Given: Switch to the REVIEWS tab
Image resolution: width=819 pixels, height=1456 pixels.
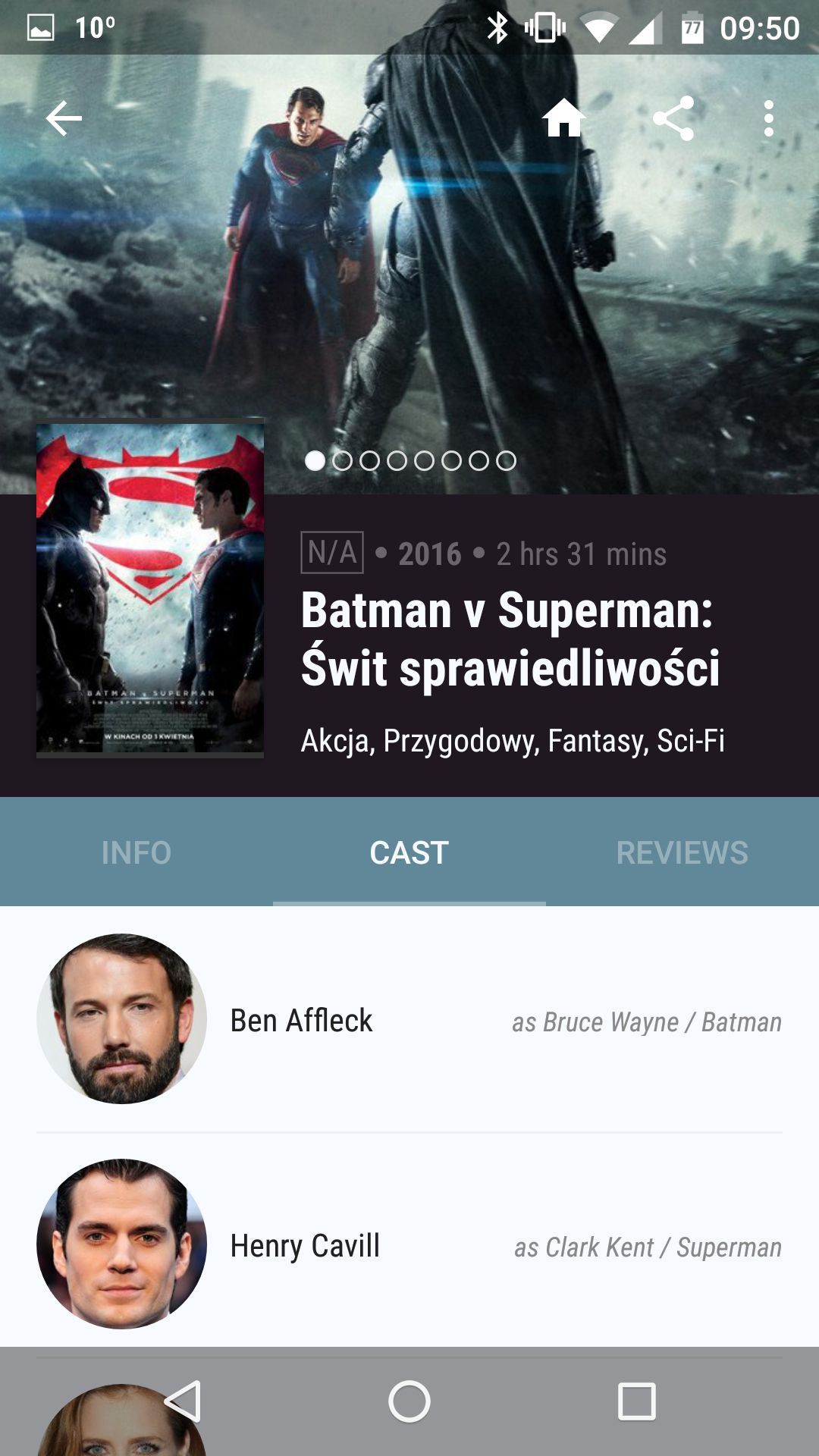Looking at the screenshot, I should (682, 852).
